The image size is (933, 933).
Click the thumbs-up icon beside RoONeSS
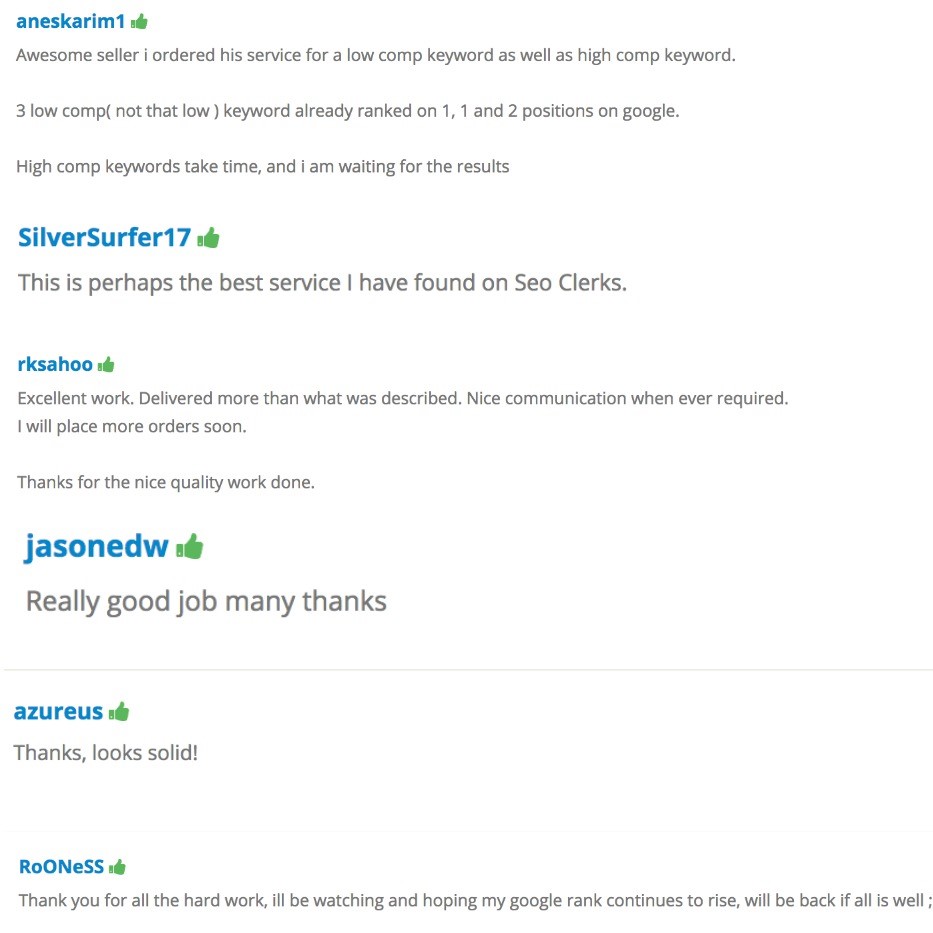point(117,867)
